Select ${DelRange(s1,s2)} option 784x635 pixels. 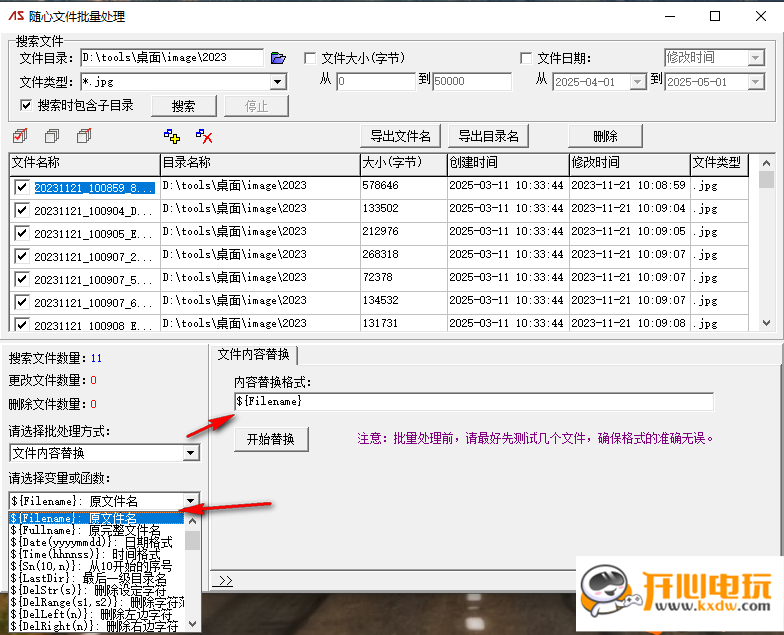tap(96, 602)
